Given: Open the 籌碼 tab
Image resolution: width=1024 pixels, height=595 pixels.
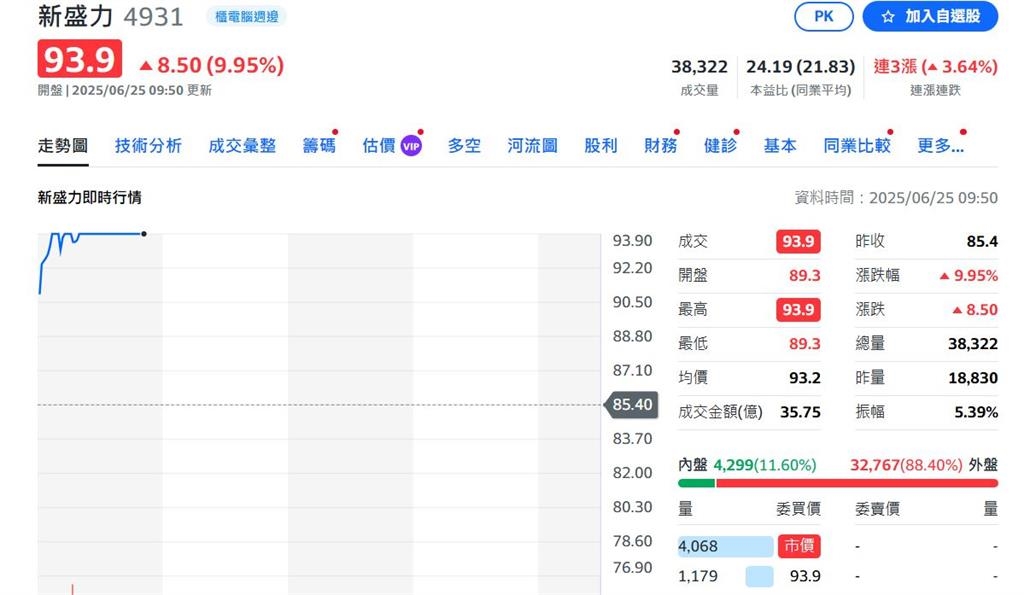Looking at the screenshot, I should (321, 144).
